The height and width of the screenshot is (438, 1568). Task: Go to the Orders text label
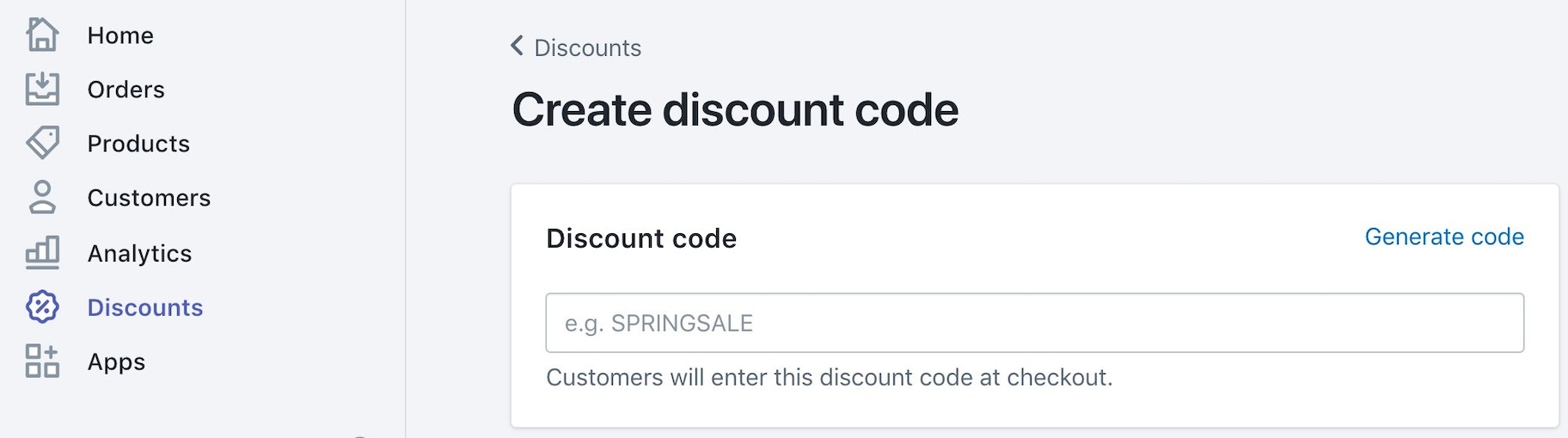pyautogui.click(x=126, y=89)
